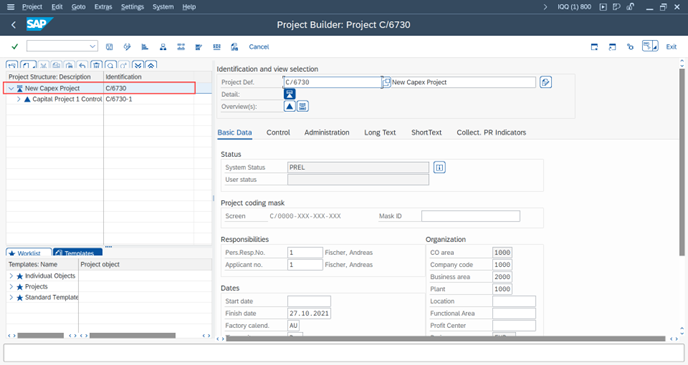Open the Project menu
This screenshot has height=365, width=688.
(32, 7)
